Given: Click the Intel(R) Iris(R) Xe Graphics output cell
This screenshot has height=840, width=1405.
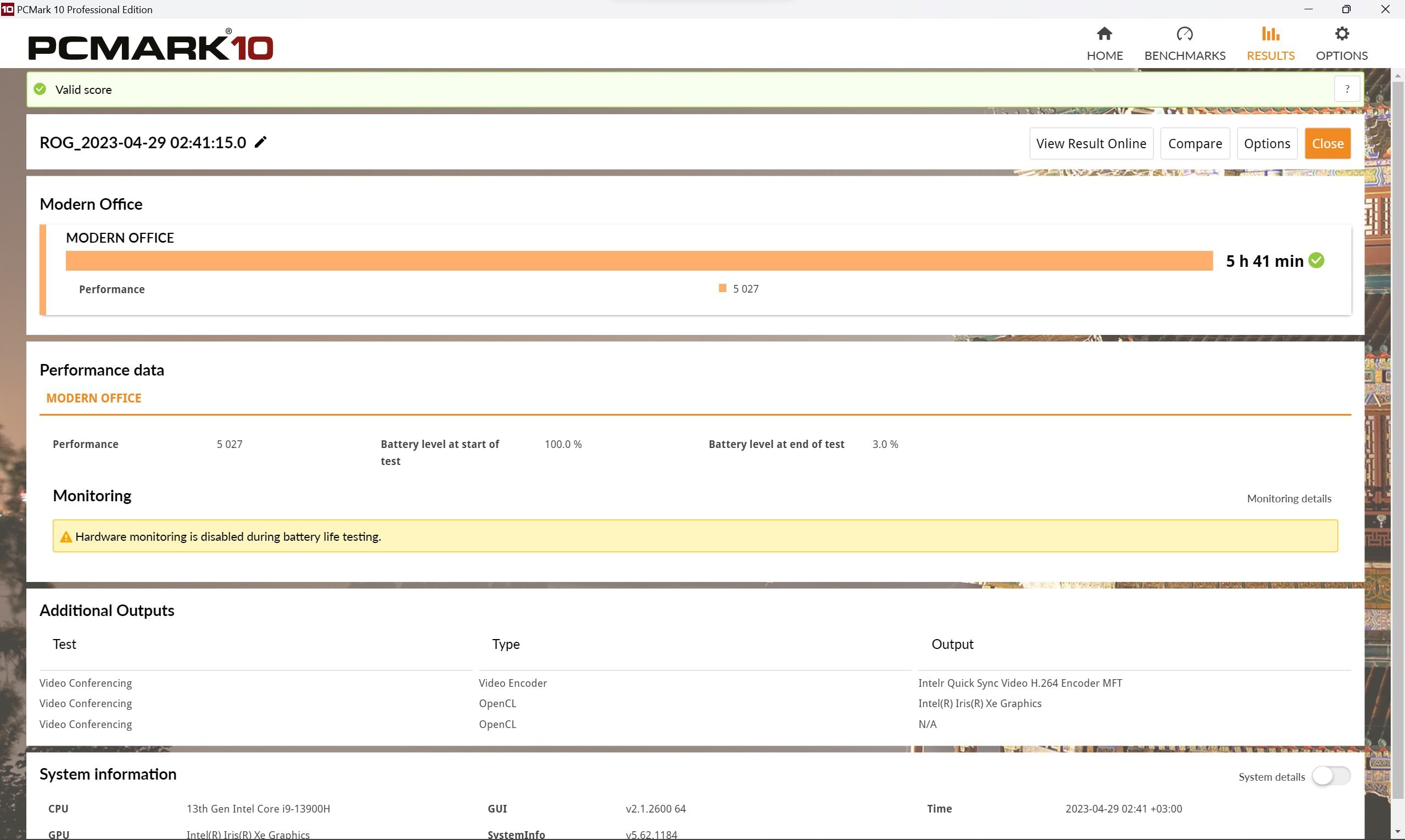Looking at the screenshot, I should tap(979, 703).
